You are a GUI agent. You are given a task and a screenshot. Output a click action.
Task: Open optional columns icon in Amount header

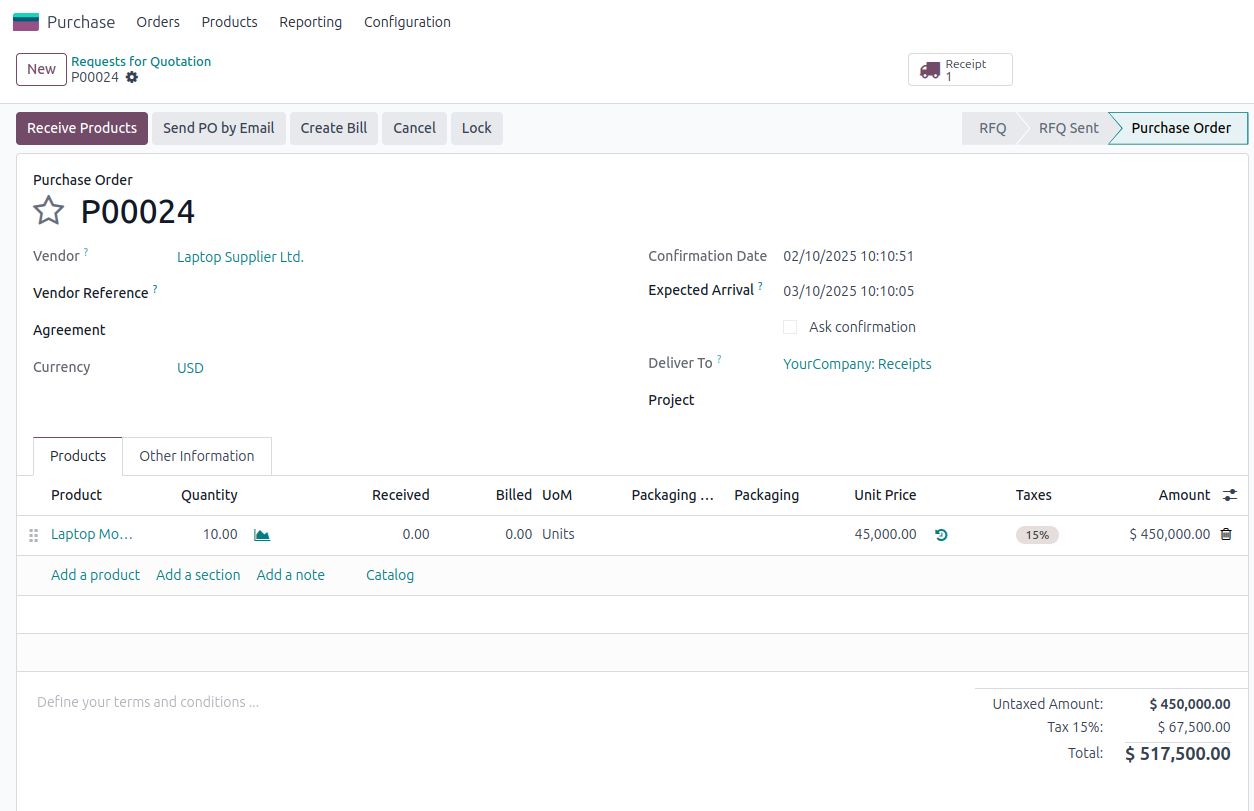[1229, 494]
